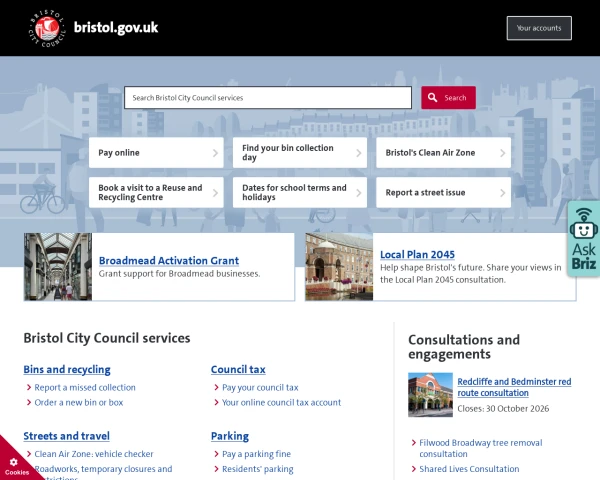This screenshot has width=600, height=480.
Task: Click the magnifying glass in the Search button
Action: click(x=432, y=98)
